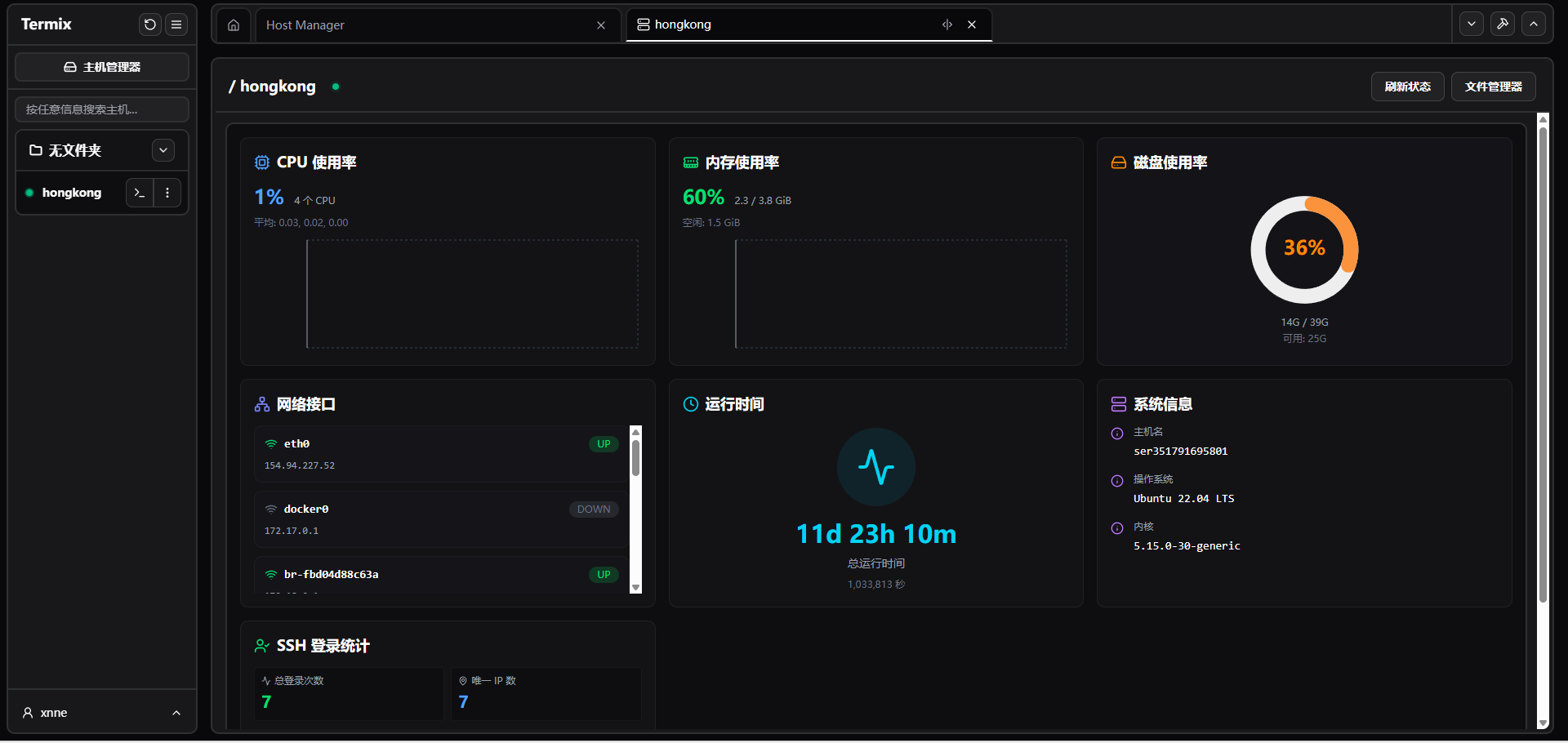
Task: Click the 刷新状态 button
Action: (x=1407, y=87)
